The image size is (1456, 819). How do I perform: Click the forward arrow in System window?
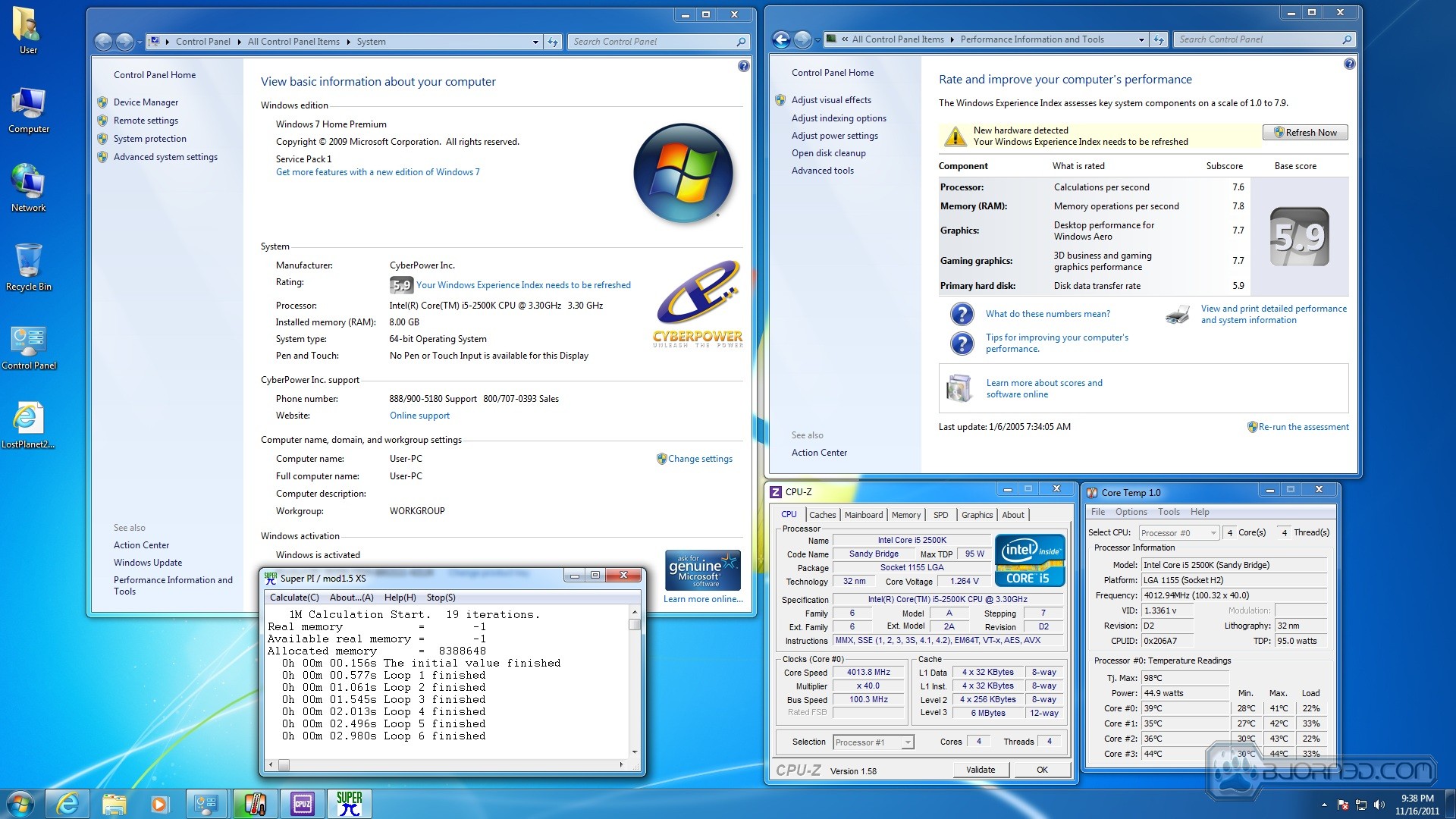[125, 42]
